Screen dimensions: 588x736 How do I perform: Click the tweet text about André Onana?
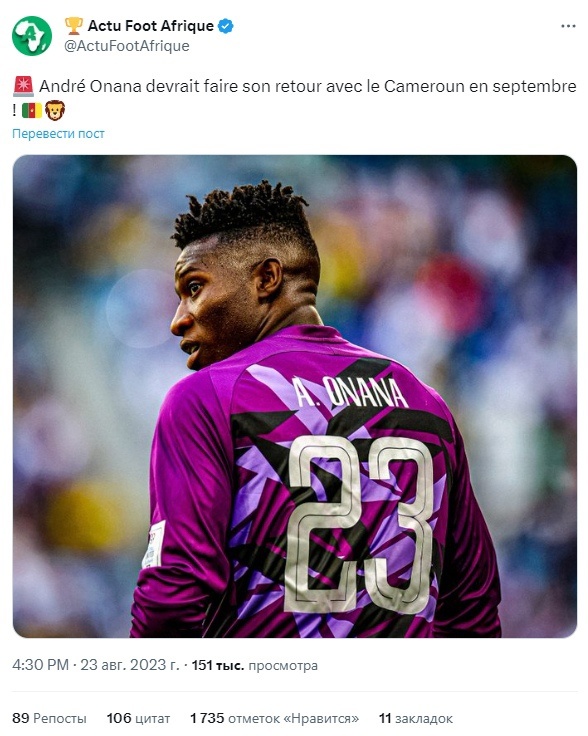(x=295, y=98)
